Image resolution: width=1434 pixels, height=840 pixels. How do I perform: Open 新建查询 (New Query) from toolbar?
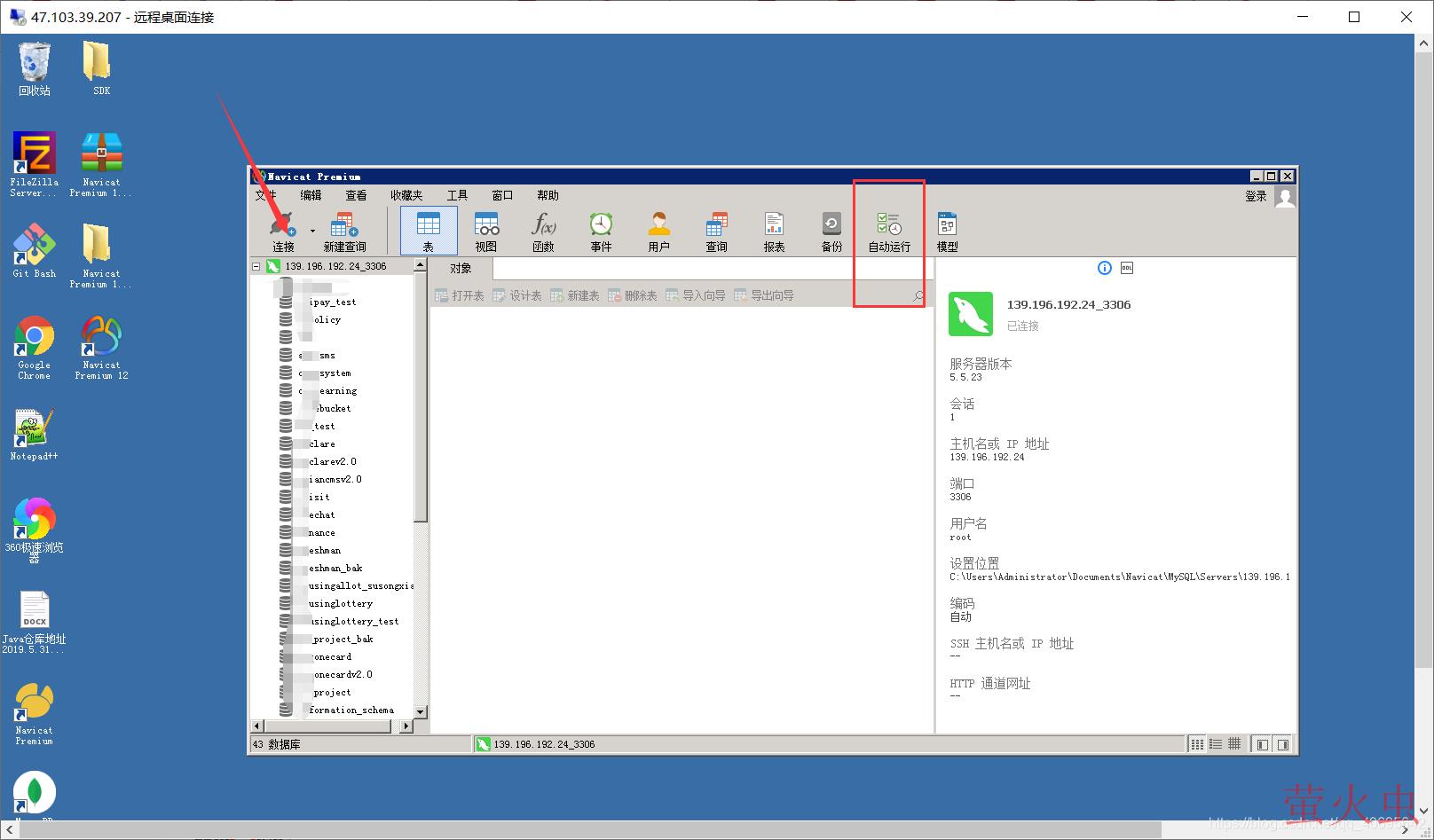tap(344, 232)
